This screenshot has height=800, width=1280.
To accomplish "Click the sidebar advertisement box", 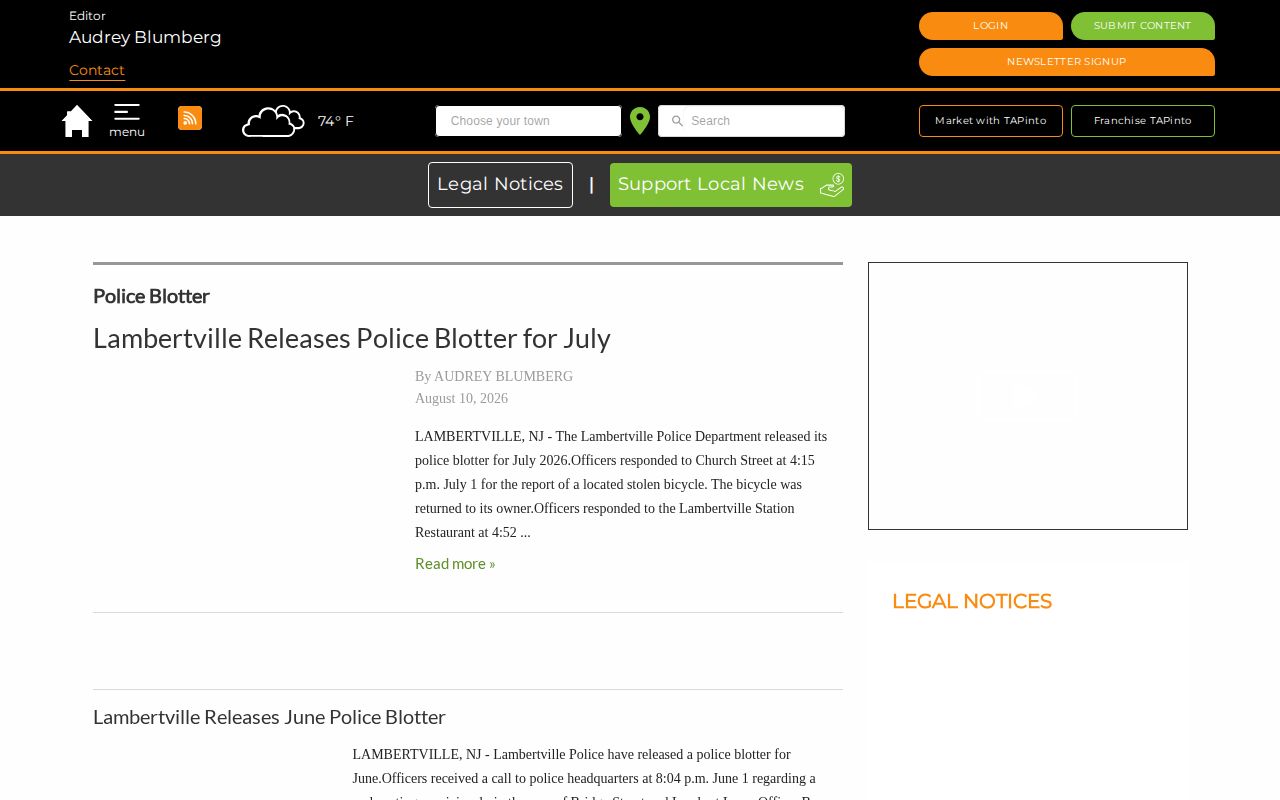I will (1028, 396).
